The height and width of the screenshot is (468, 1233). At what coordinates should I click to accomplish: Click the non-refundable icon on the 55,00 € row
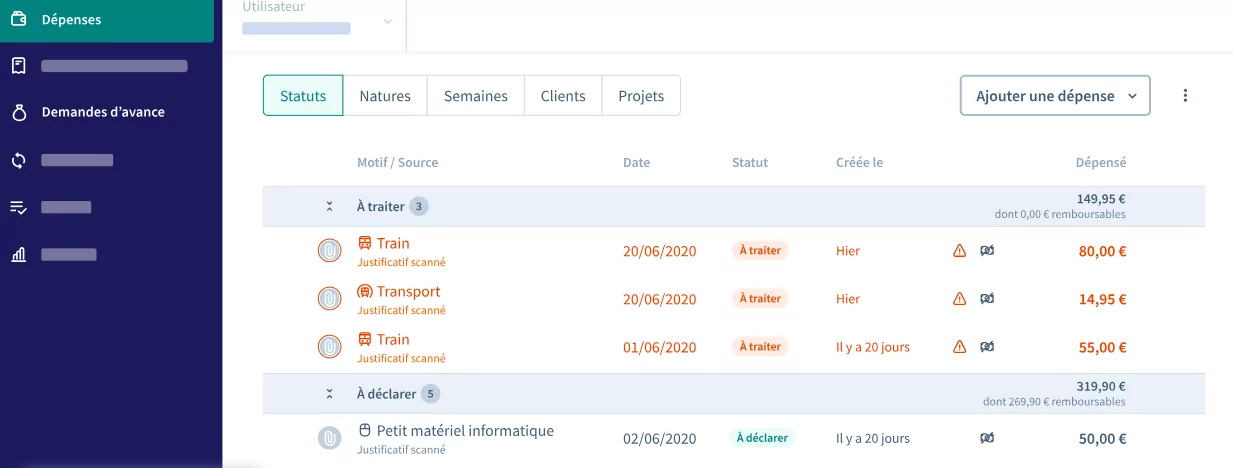[x=987, y=347]
